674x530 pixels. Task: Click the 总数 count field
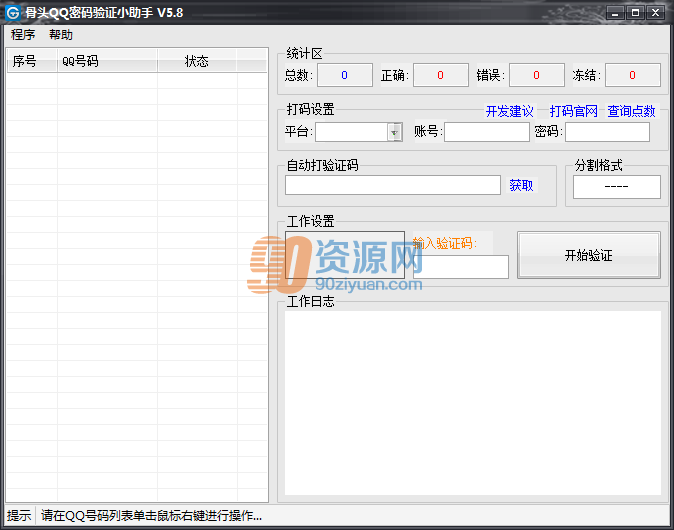(345, 75)
